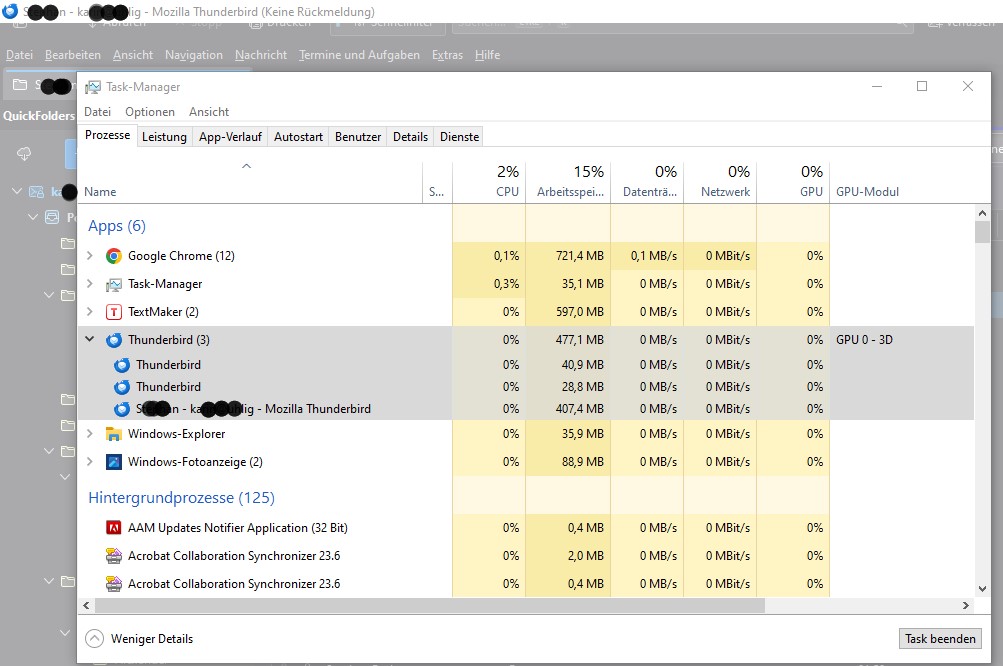
Task: Click the Thunderbird group icon
Action: coord(114,340)
